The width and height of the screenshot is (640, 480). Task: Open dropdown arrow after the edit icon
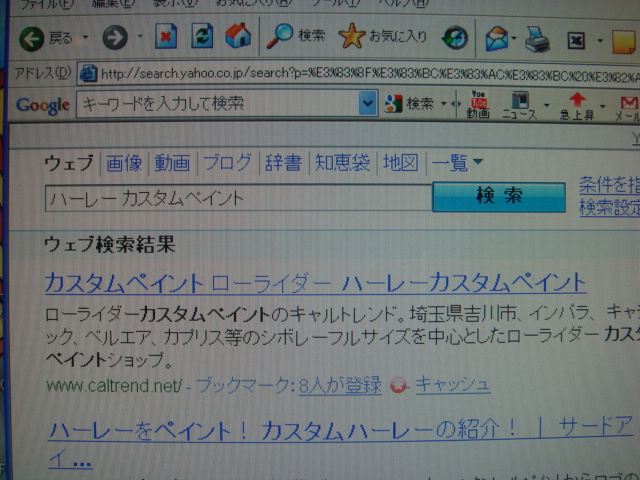[x=600, y=40]
